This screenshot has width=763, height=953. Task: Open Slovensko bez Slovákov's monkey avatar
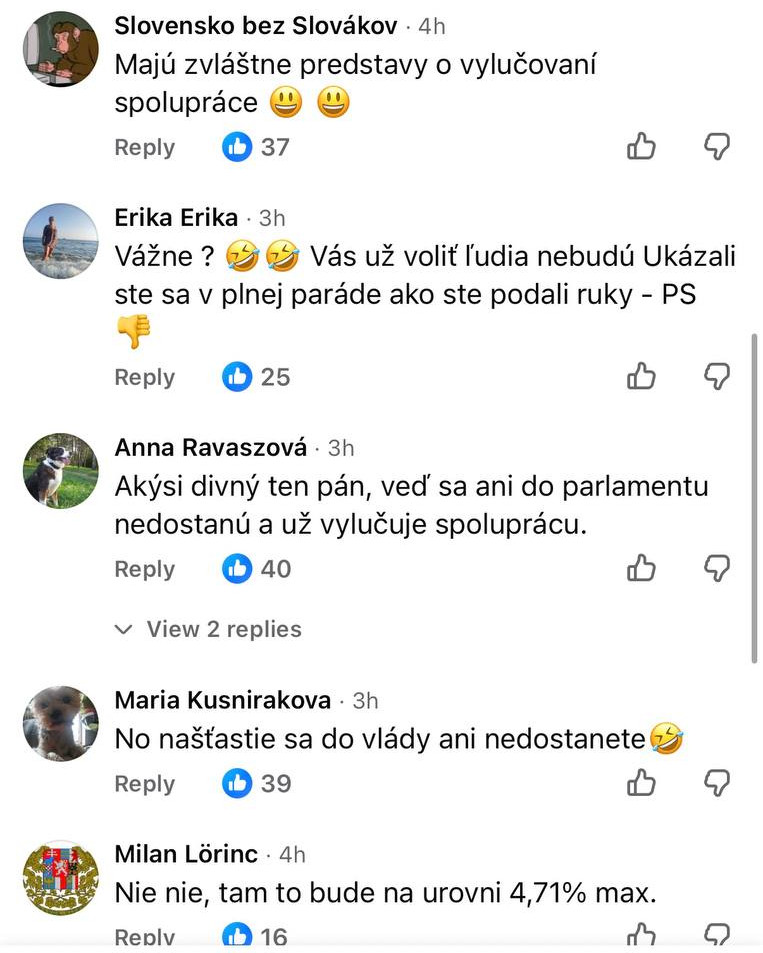pyautogui.click(x=61, y=49)
